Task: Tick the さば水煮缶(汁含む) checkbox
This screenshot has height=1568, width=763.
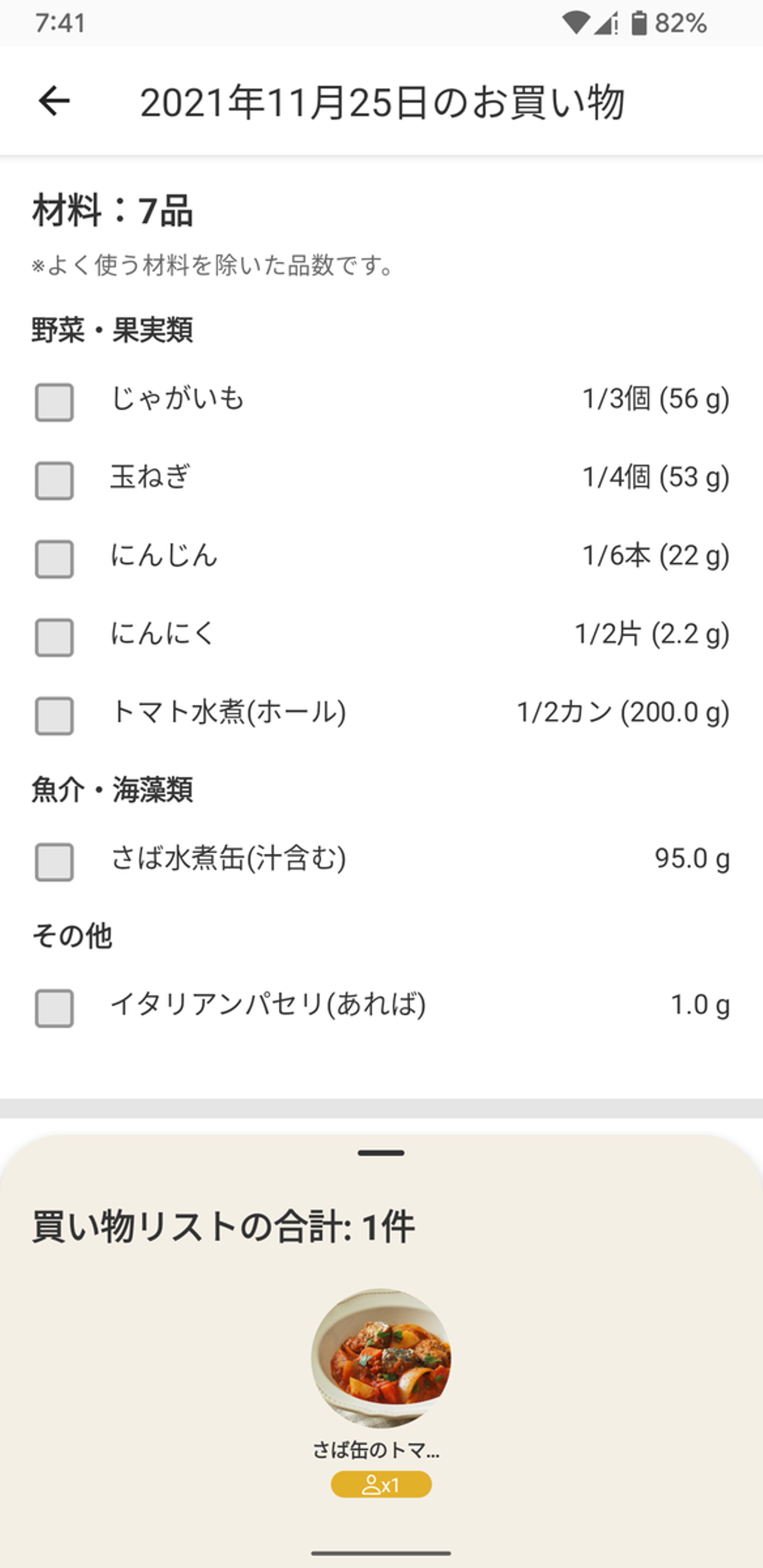Action: pyautogui.click(x=54, y=862)
